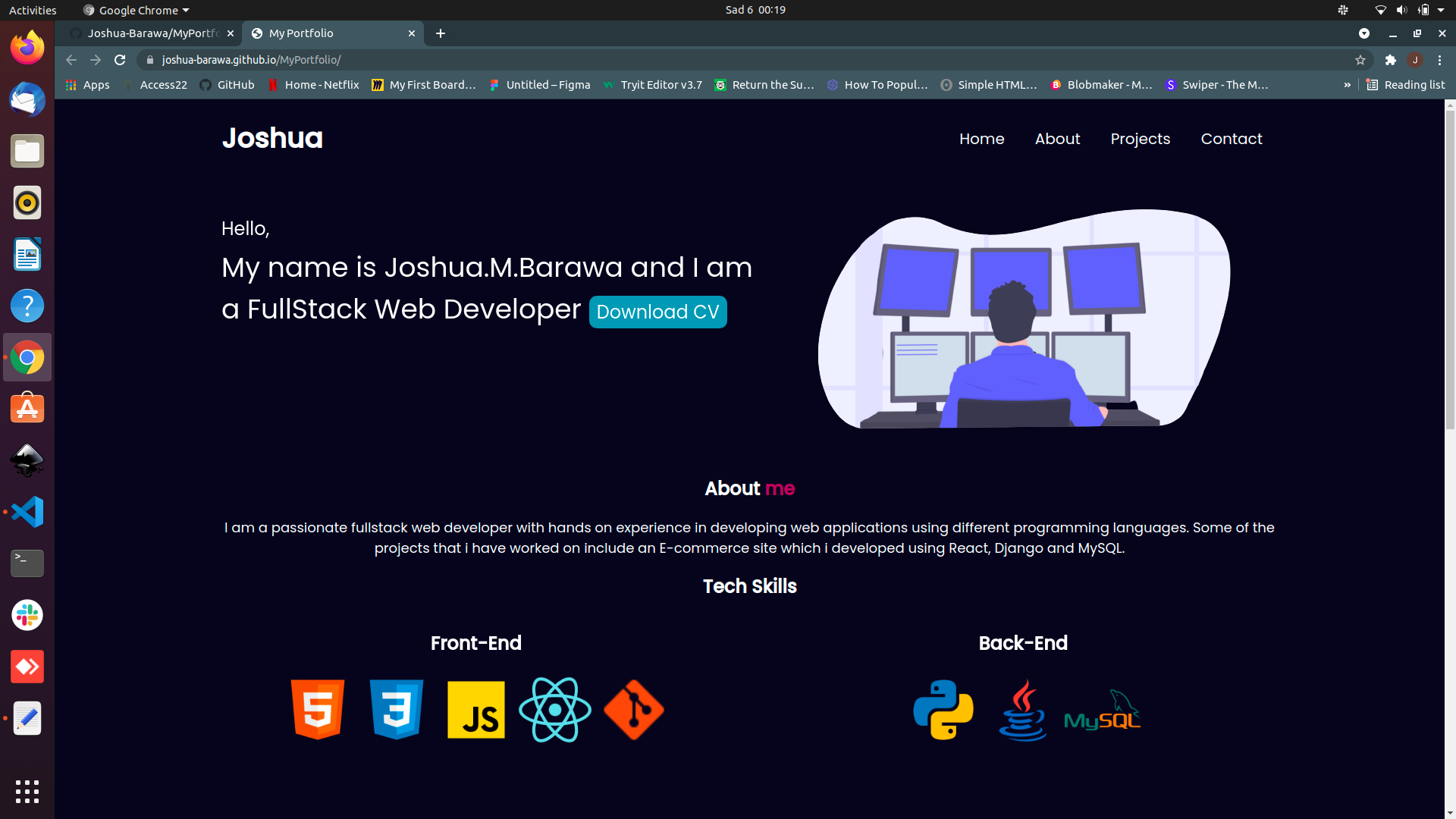1456x819 pixels.
Task: Click the profile avatar J icon
Action: 1415,60
